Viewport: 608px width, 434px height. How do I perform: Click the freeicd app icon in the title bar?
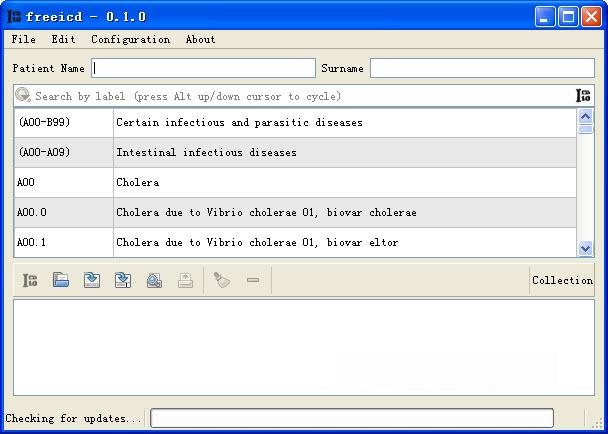tap(14, 17)
